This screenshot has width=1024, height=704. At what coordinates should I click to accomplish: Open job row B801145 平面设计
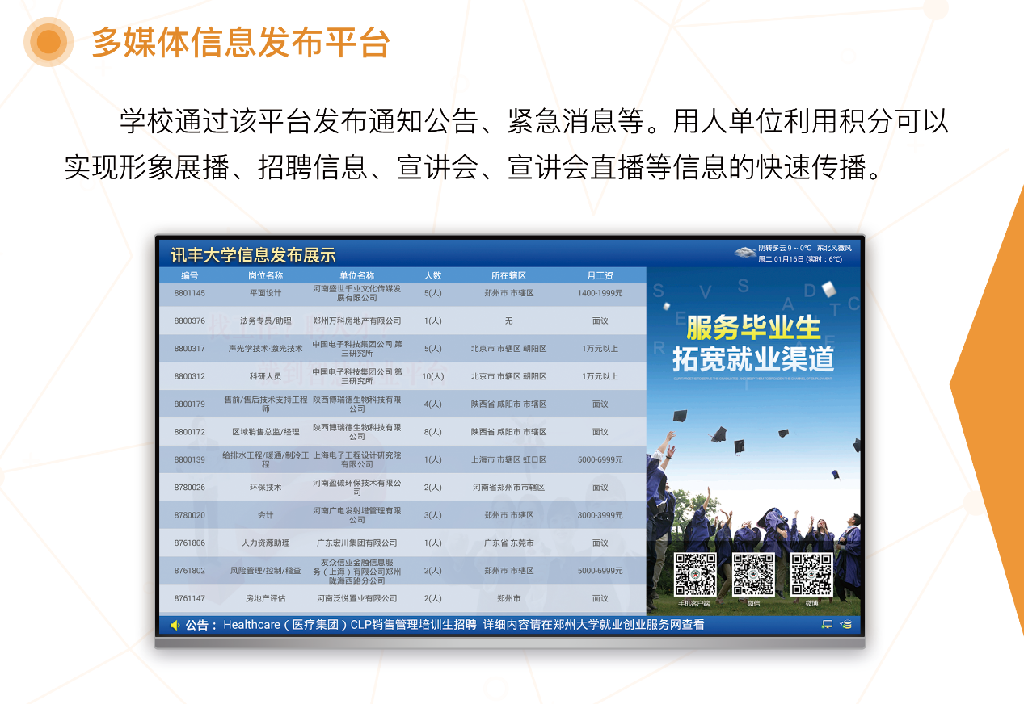[x=402, y=293]
